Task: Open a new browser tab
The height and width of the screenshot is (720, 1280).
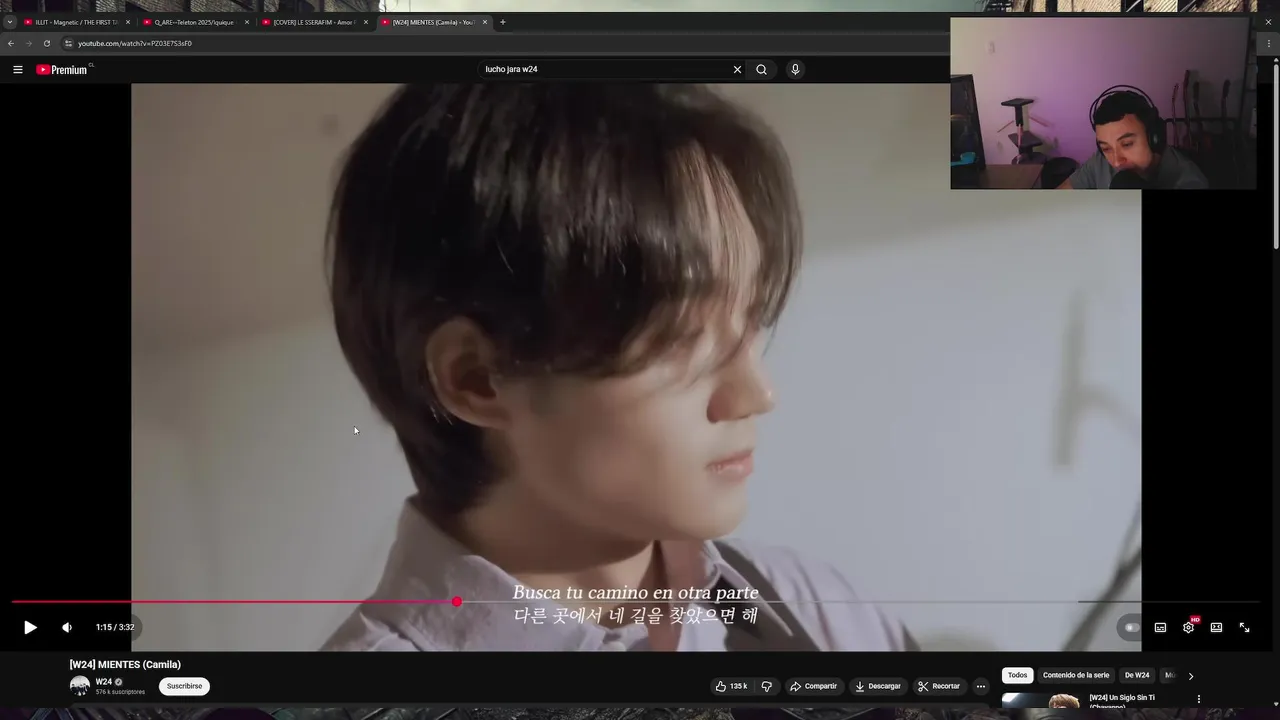Action: [x=502, y=22]
